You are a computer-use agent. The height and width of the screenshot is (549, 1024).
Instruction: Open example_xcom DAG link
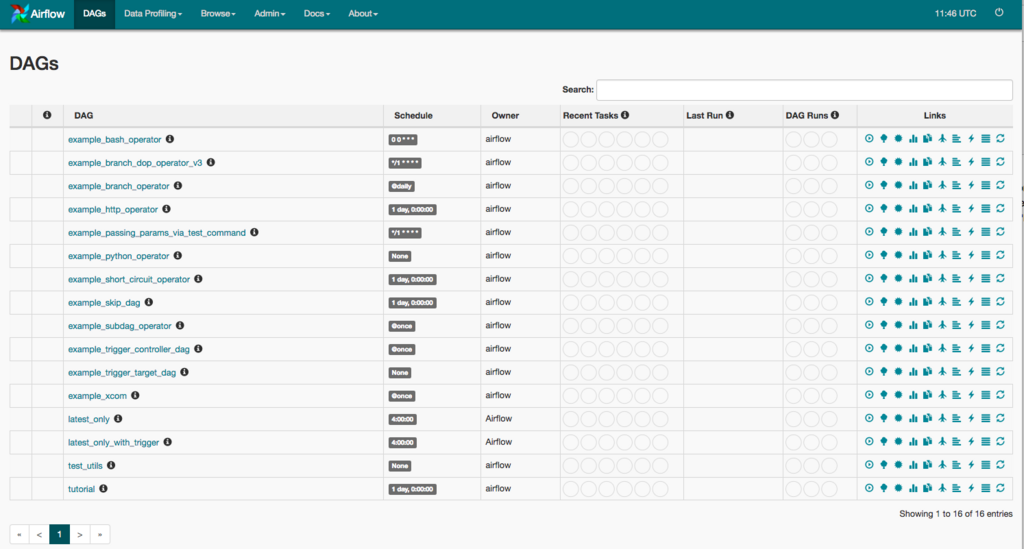click(97, 396)
